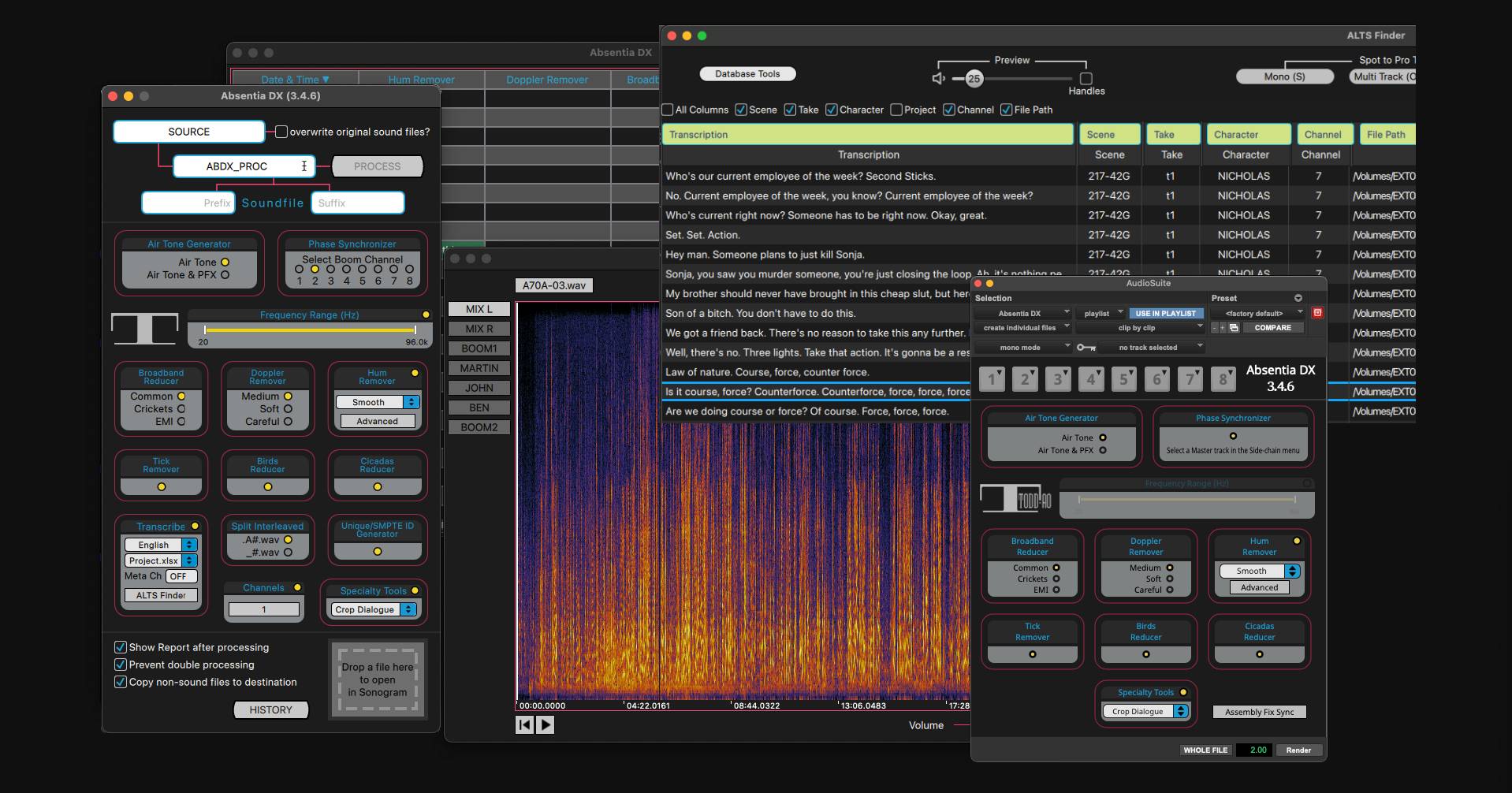
Task: Uncheck Copy non-sound files to destination
Action: [121, 682]
